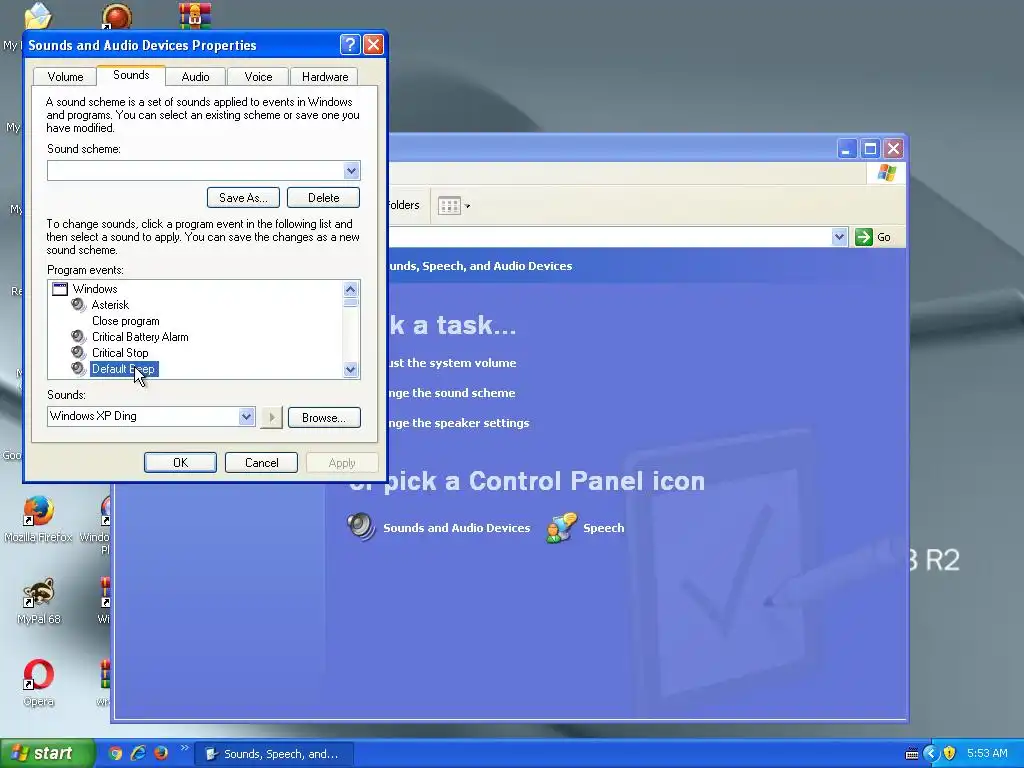Open Sounds and Audio Devices Control Panel icon

tap(361, 527)
